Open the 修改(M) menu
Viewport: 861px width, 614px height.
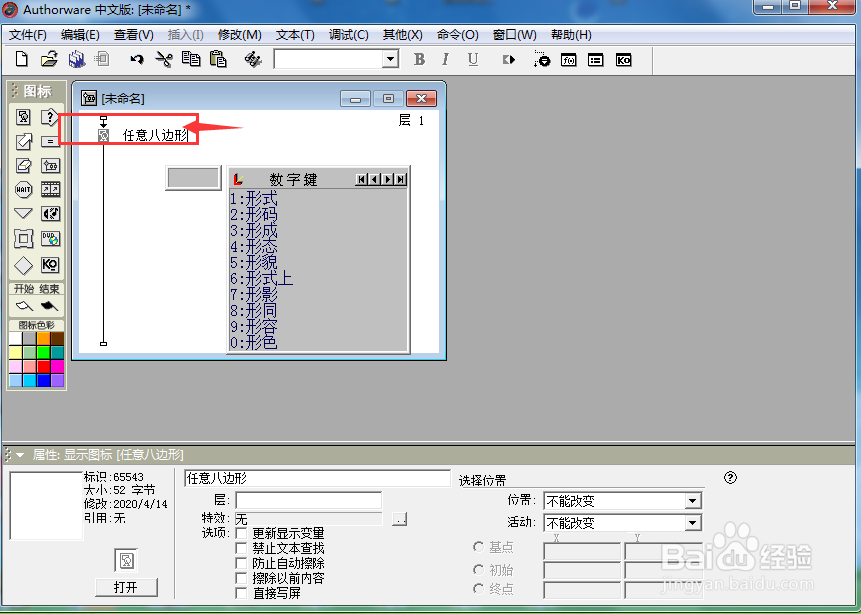[239, 35]
